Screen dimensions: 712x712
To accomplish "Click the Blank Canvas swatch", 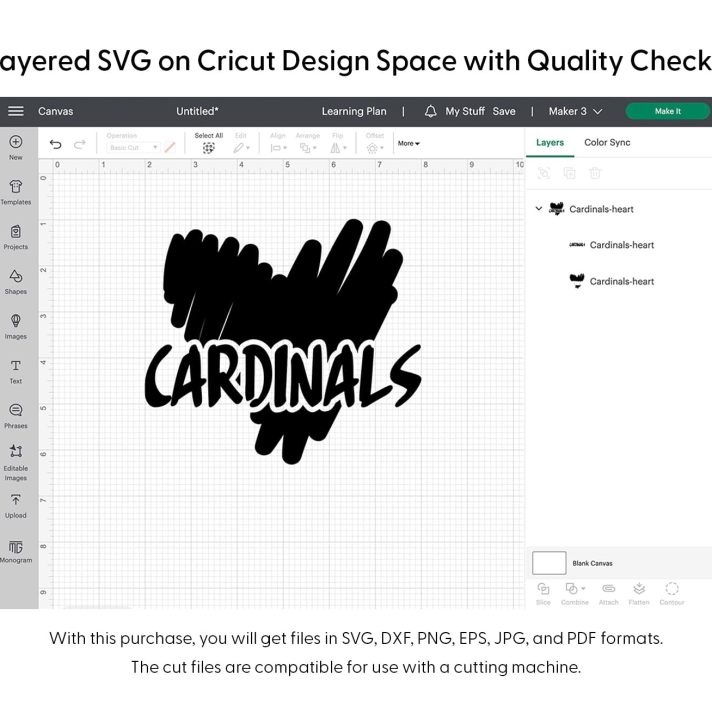I will coord(549,563).
